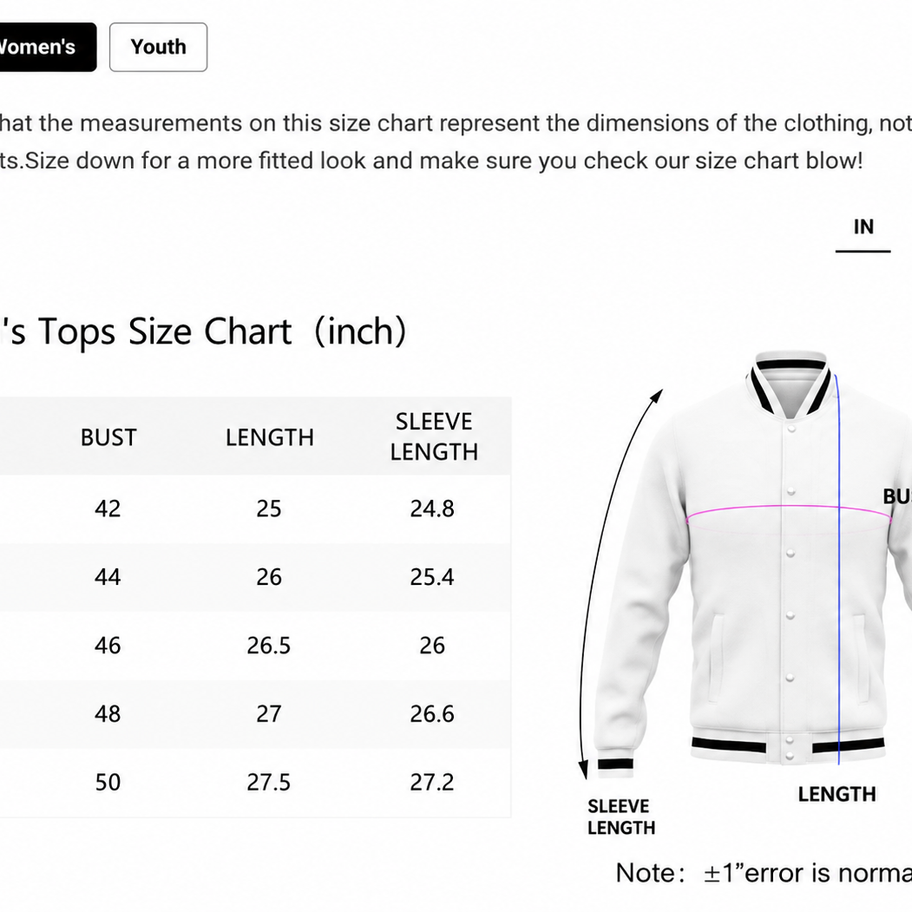Click the bust value 42
The height and width of the screenshot is (912, 912).
click(108, 509)
